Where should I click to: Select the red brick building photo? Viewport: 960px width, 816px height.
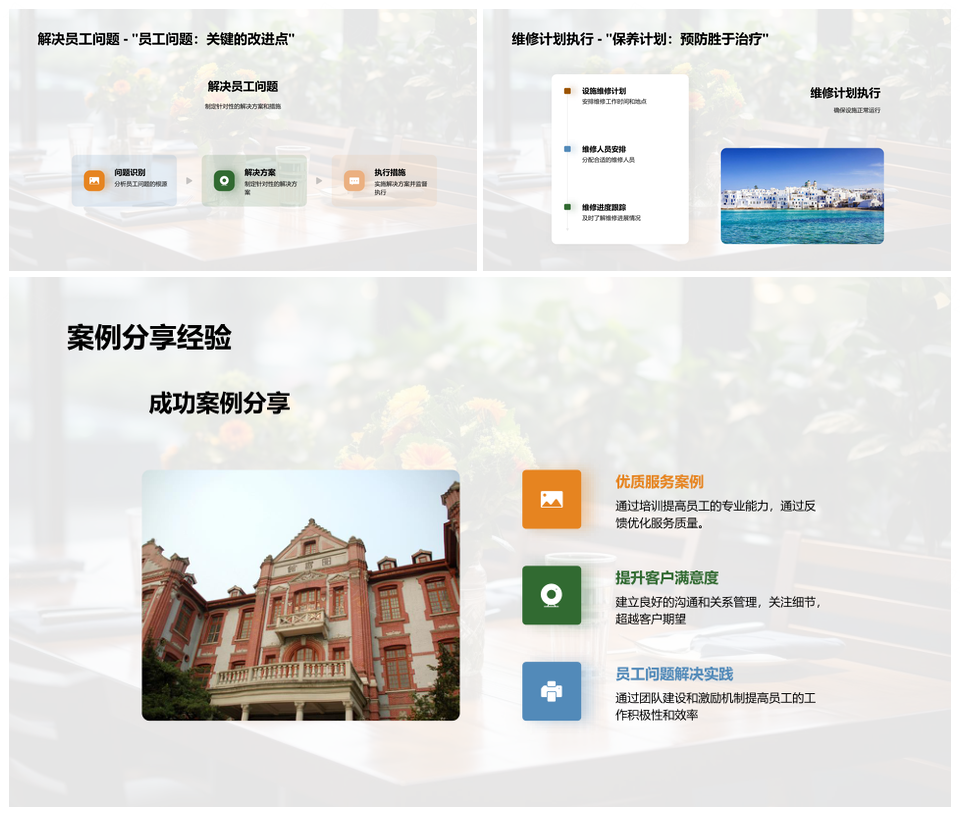coord(300,595)
